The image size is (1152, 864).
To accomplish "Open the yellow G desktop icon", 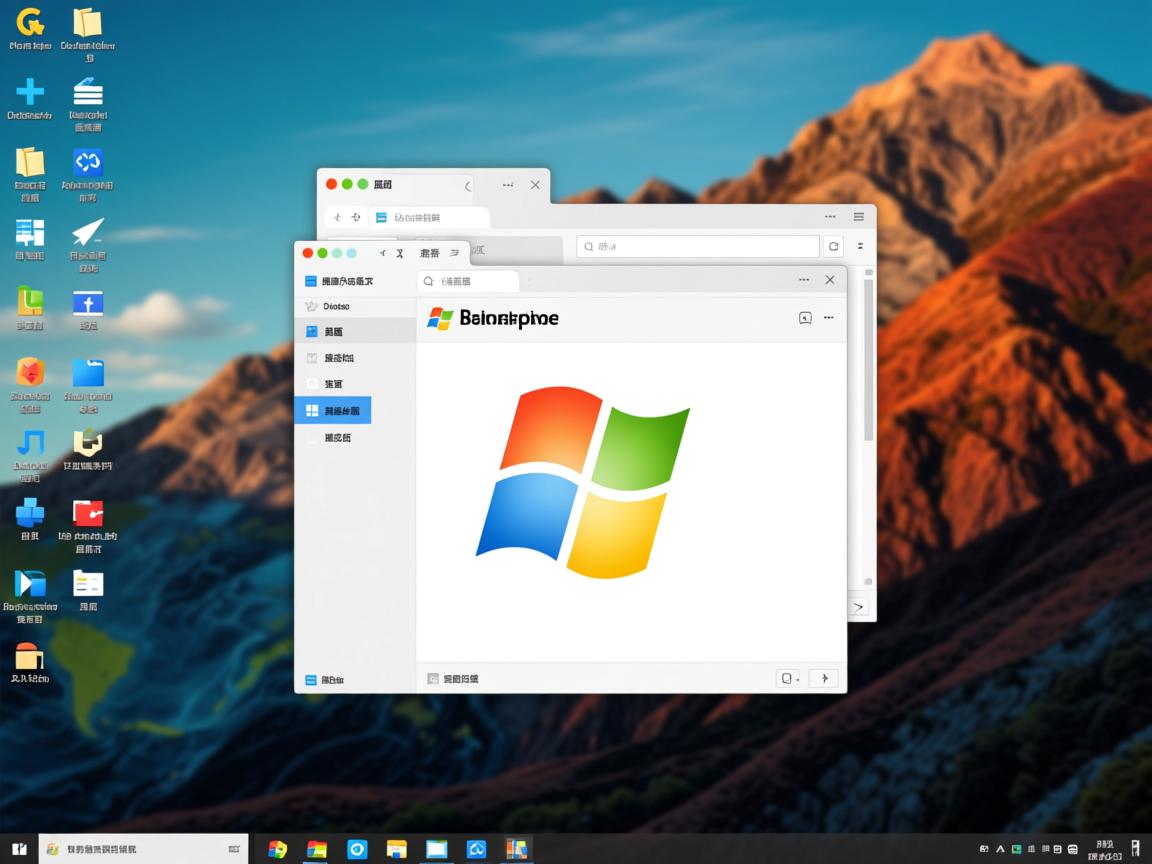I will click(x=30, y=22).
